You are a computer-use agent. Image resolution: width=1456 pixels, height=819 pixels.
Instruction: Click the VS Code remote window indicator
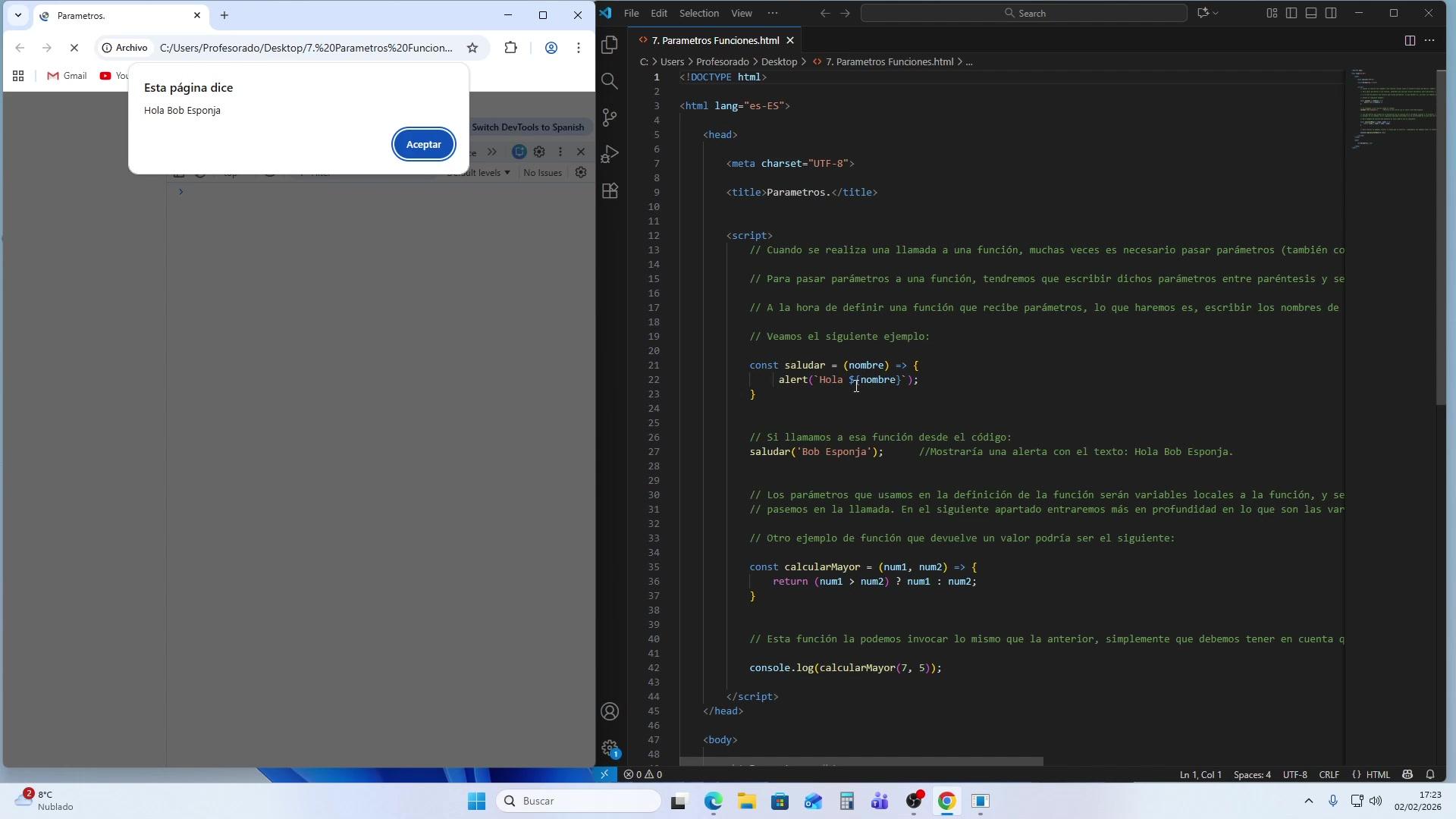[x=604, y=774]
